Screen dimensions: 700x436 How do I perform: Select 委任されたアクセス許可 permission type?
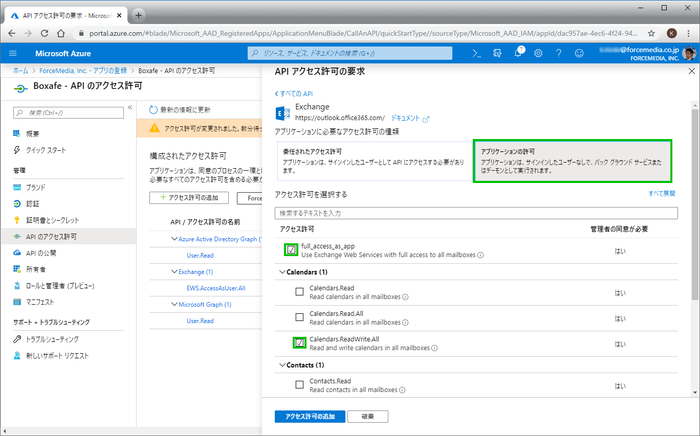(x=375, y=161)
